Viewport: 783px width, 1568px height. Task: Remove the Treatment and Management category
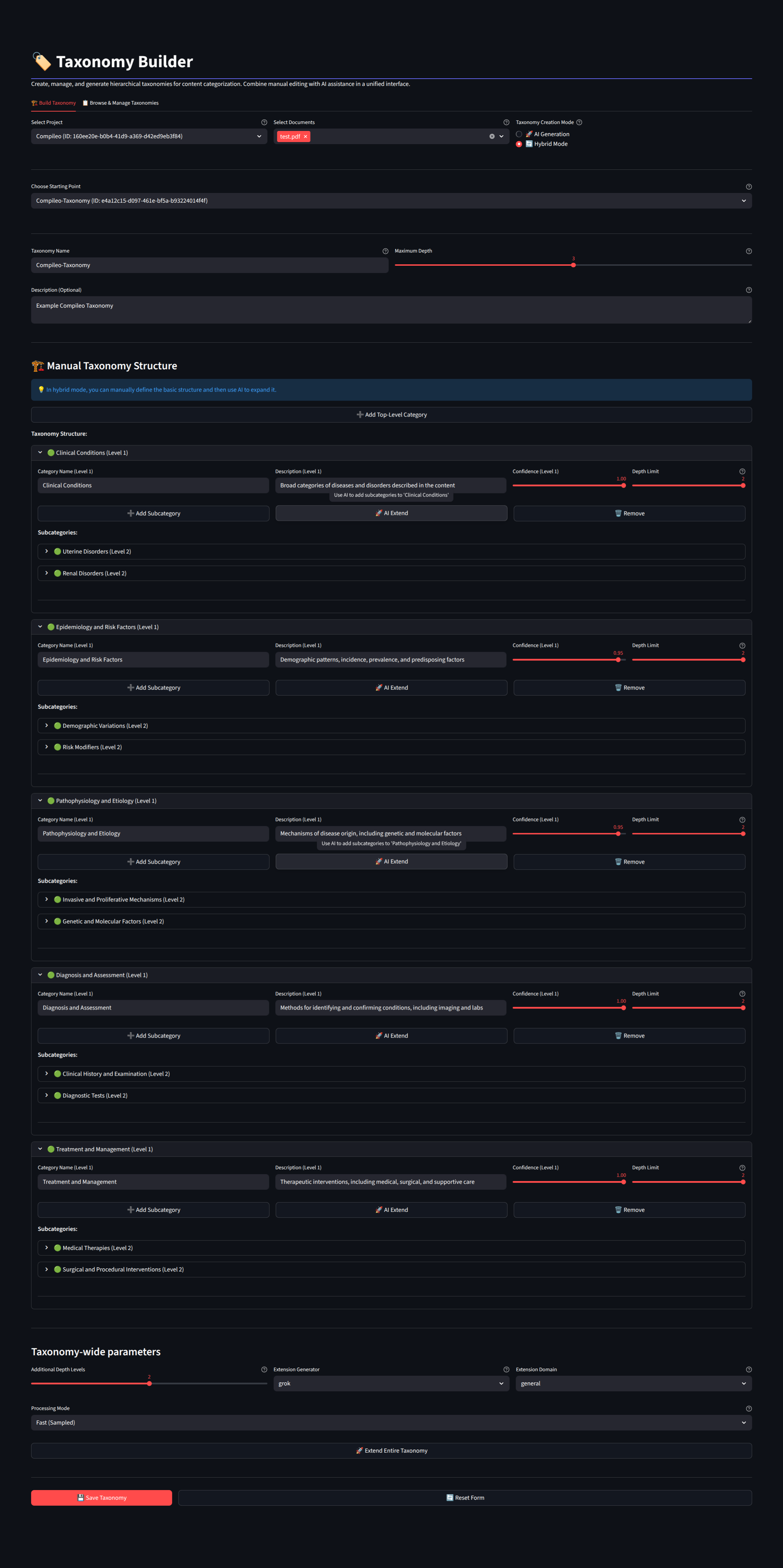(x=629, y=1210)
